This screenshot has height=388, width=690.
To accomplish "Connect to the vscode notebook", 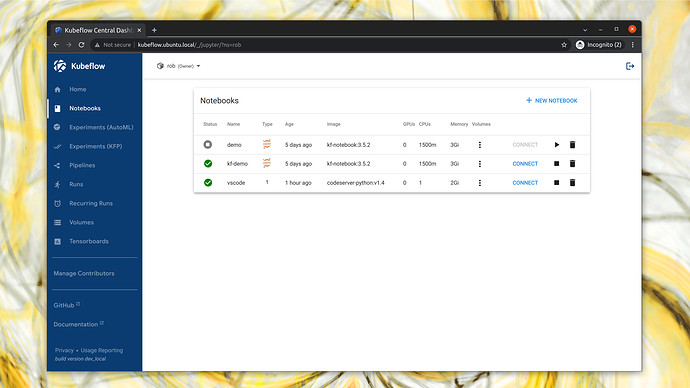I will tap(525, 183).
